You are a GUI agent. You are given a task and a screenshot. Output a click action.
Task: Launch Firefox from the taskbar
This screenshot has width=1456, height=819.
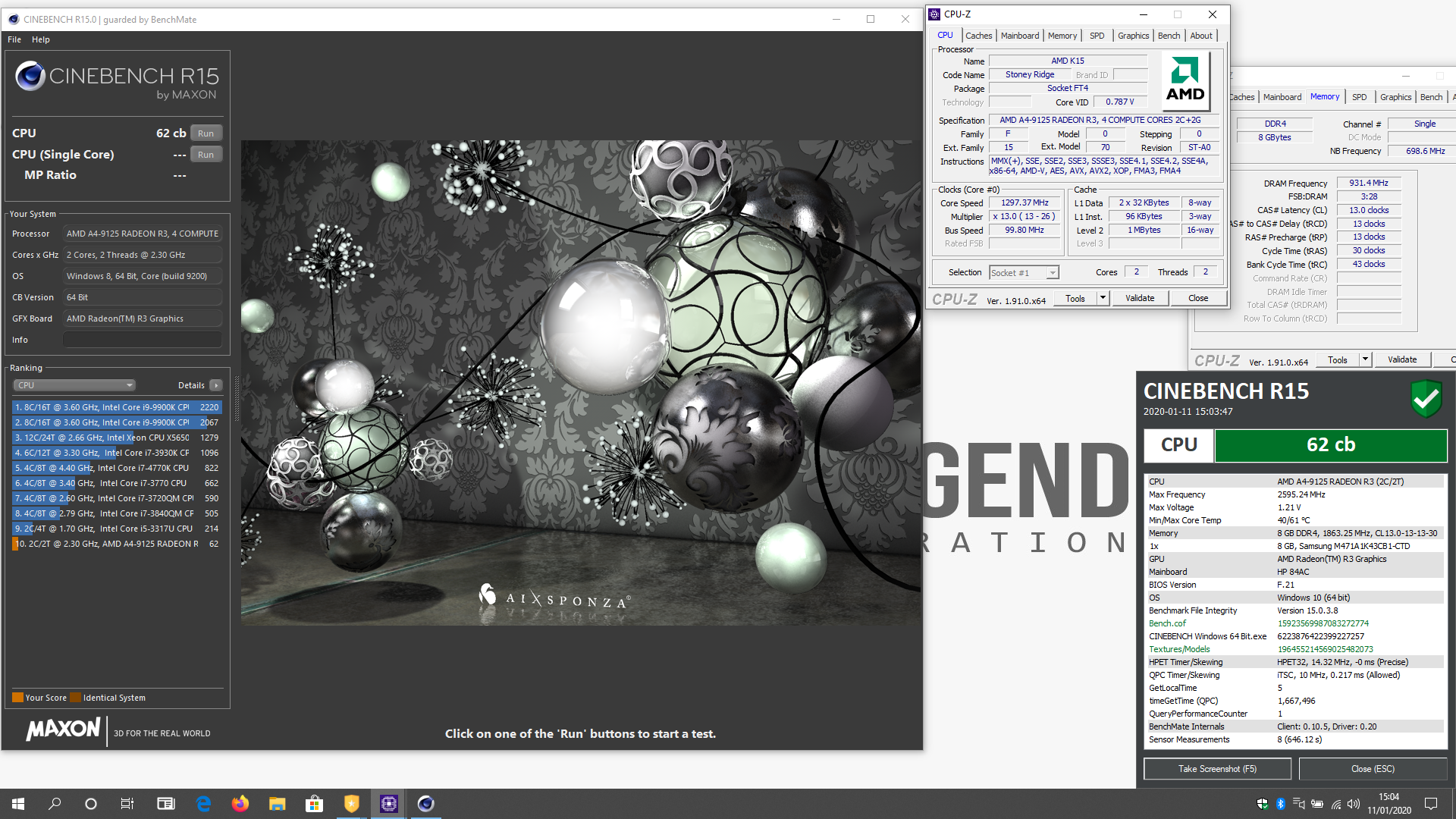tap(240, 804)
